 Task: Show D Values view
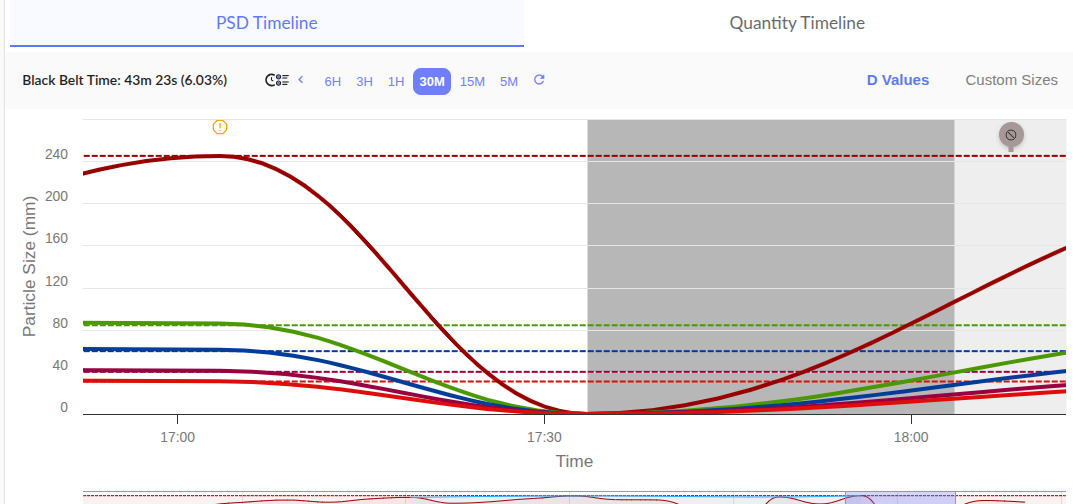click(x=897, y=80)
